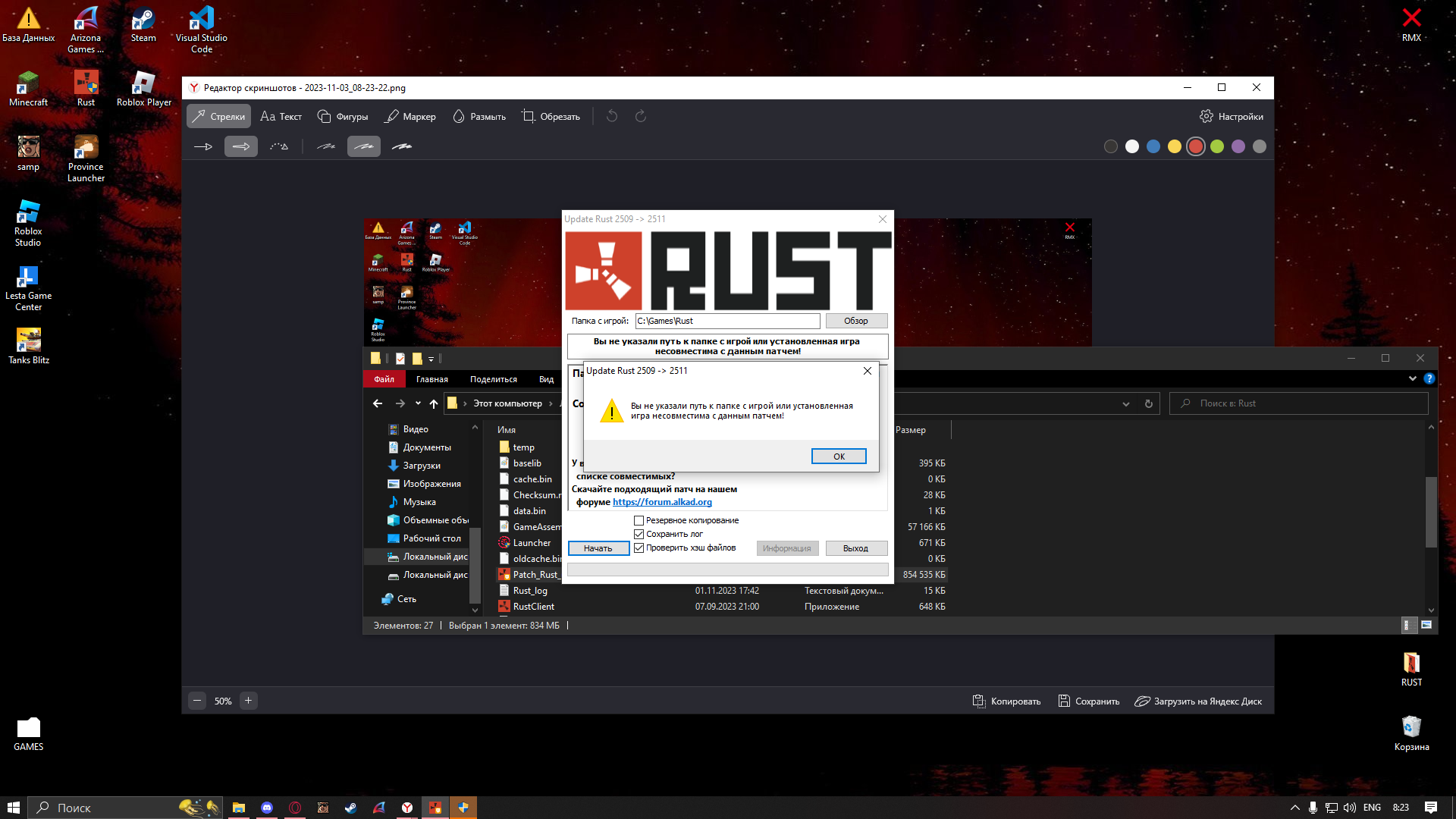Viewport: 1456px width, 819px height.
Task: Pick the Обрезать crop tool
Action: click(551, 116)
